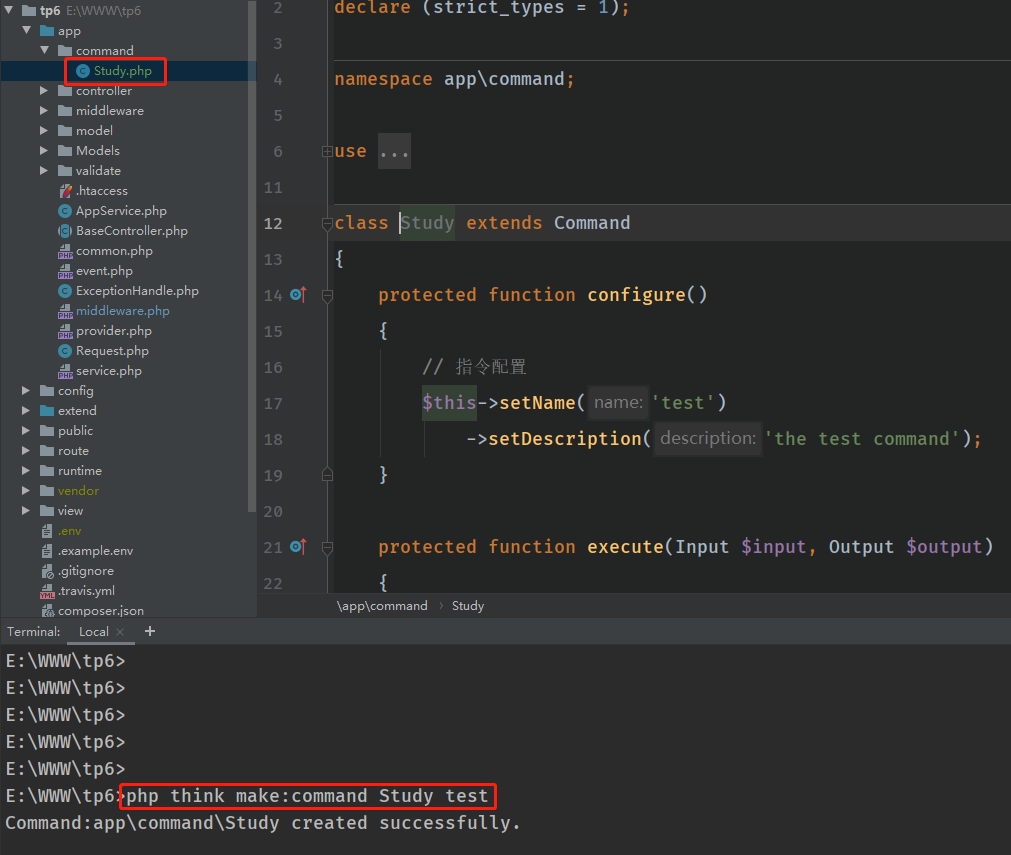
Task: Click the .travis.yml file icon
Action: (x=47, y=591)
